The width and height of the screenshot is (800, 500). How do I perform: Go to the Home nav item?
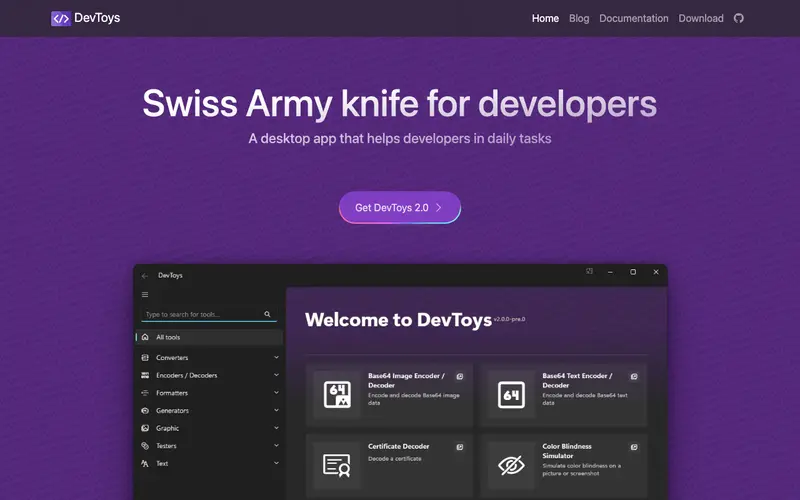tap(545, 18)
